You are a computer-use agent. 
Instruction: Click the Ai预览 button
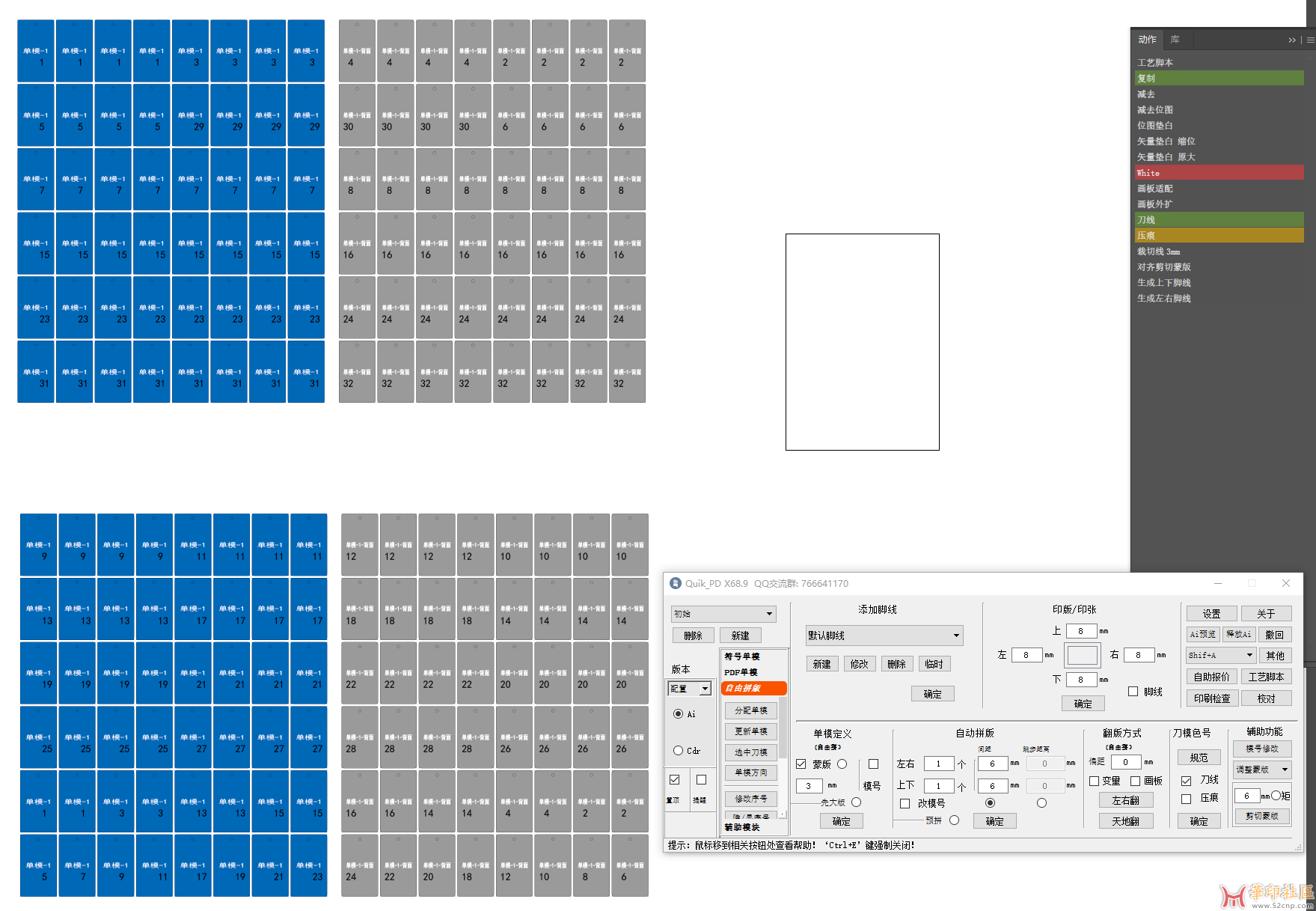coord(1202,634)
